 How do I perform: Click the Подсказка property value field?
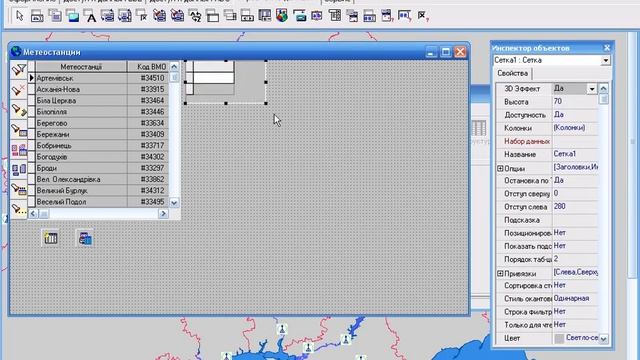[x=575, y=220]
